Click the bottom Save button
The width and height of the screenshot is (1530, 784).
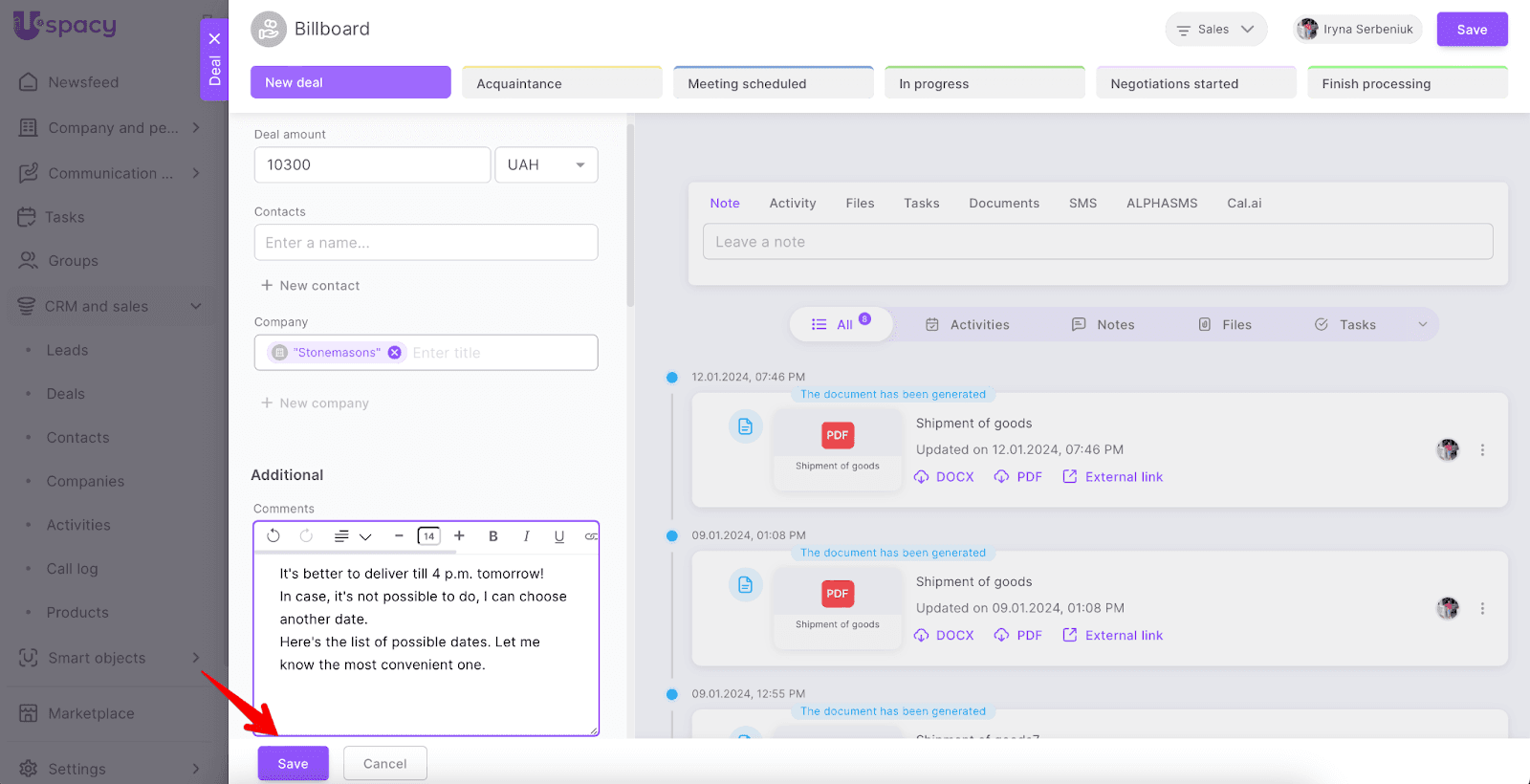293,764
